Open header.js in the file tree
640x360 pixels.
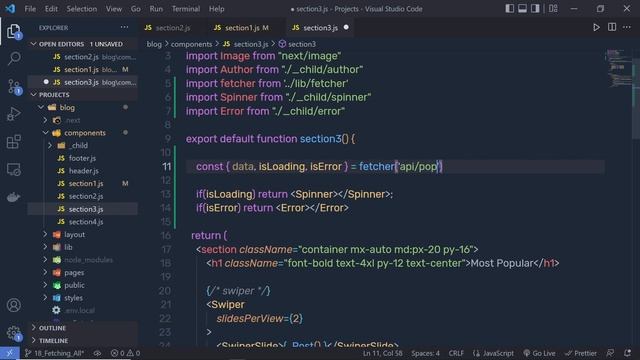(x=83, y=171)
